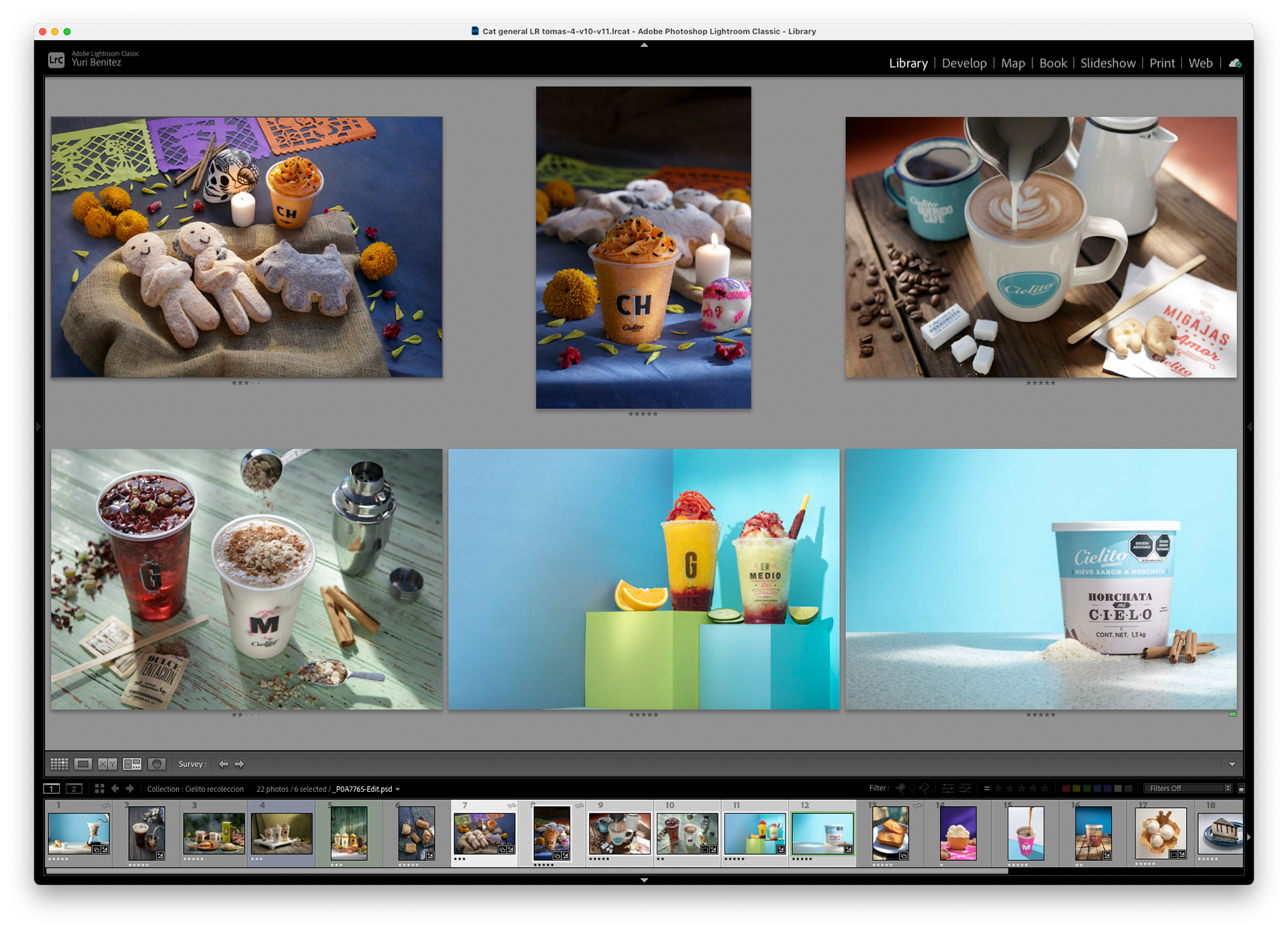Click filmstrip grid shortcut icon
The width and height of the screenshot is (1288, 930).
point(99,789)
